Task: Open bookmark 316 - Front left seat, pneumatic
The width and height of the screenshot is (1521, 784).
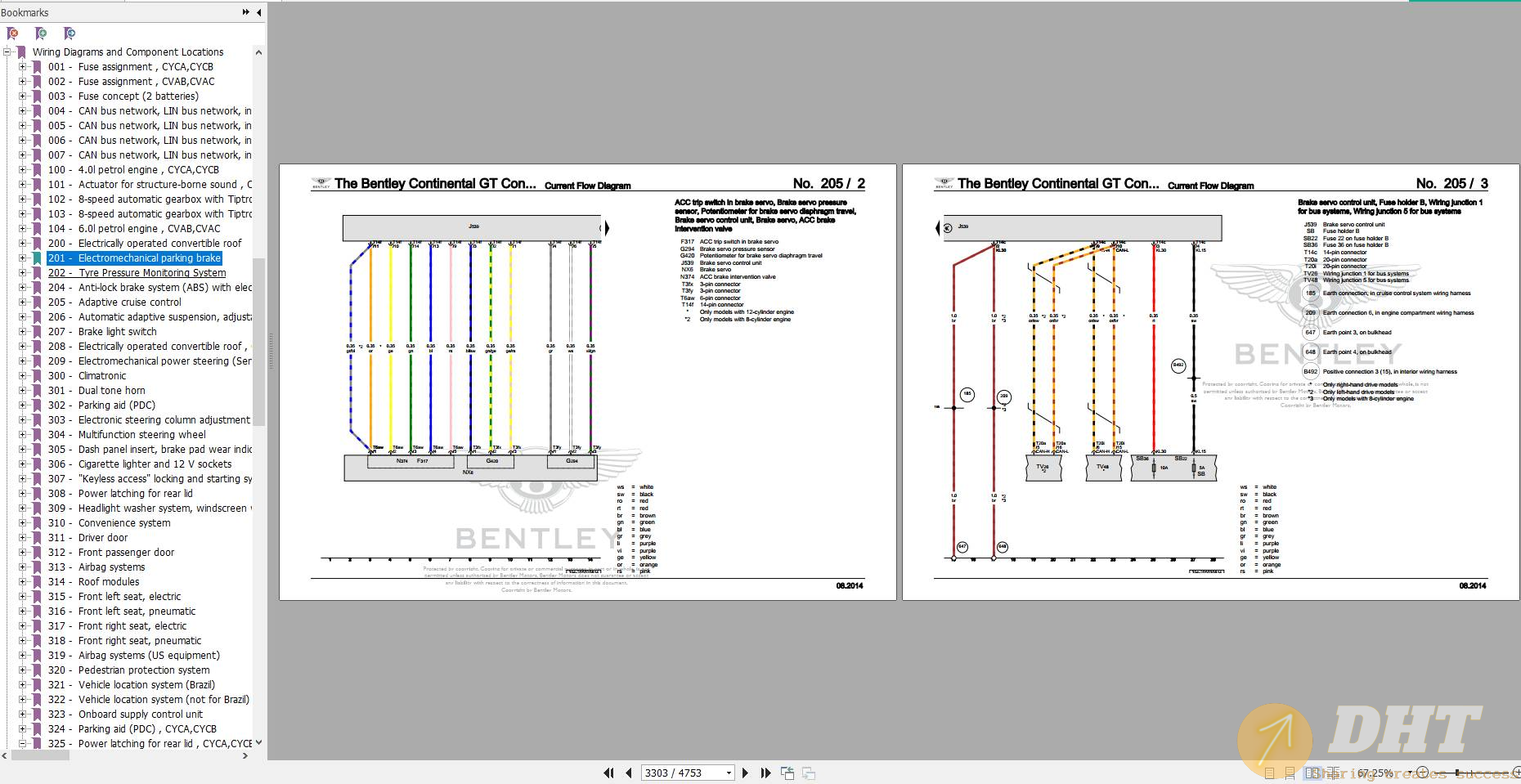Action: coord(122,611)
